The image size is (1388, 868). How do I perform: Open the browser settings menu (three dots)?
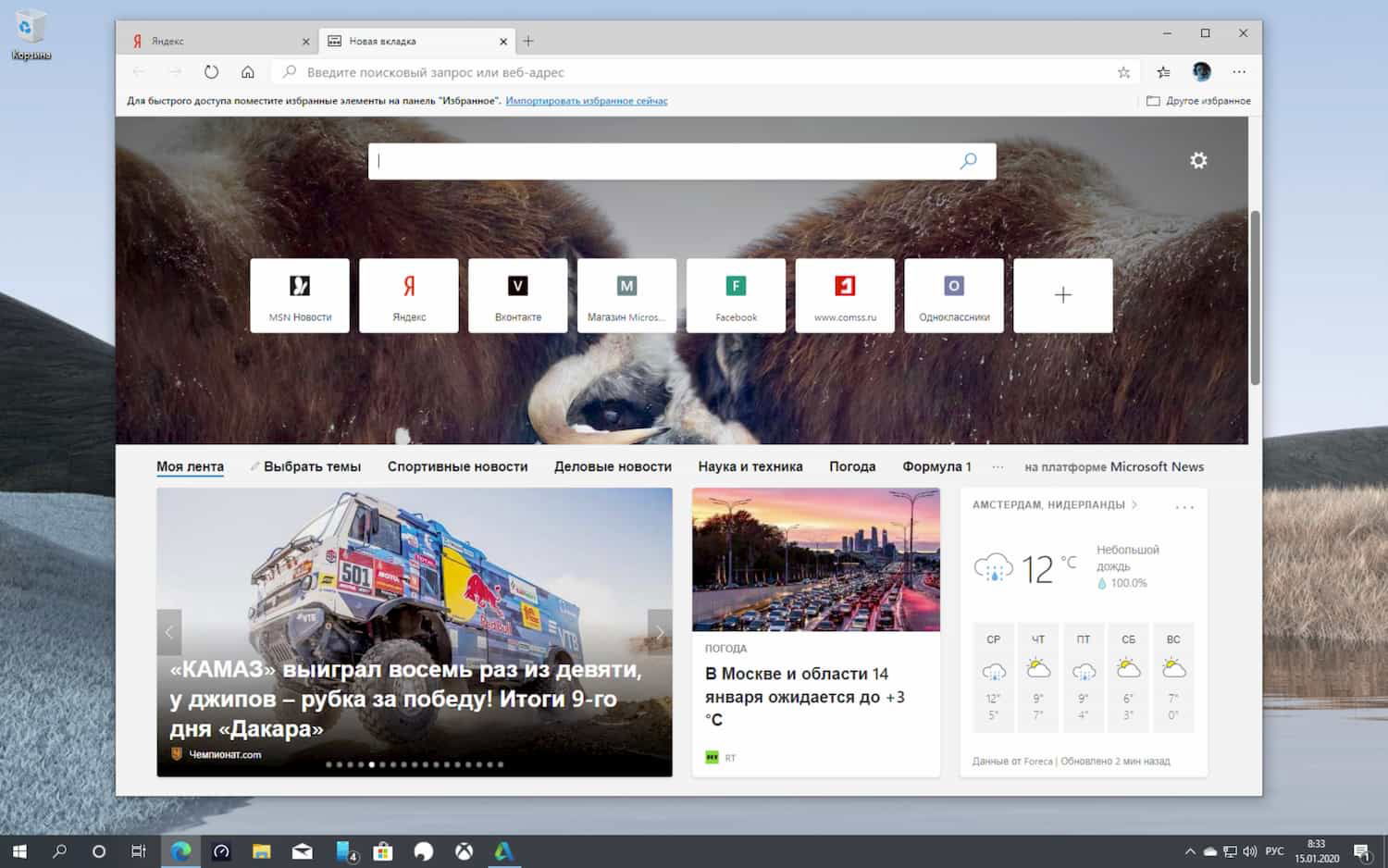[x=1239, y=71]
